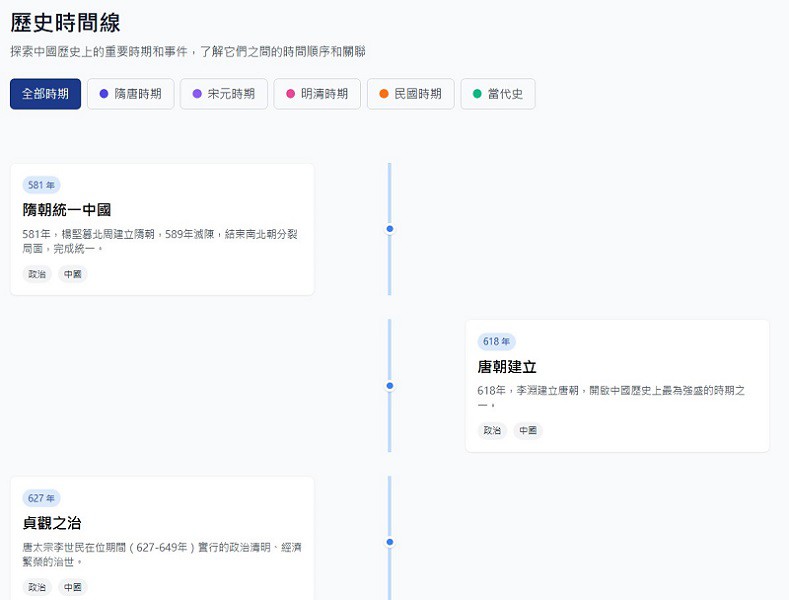
Task: Select the 全部時期 filter button
Action: [45, 94]
